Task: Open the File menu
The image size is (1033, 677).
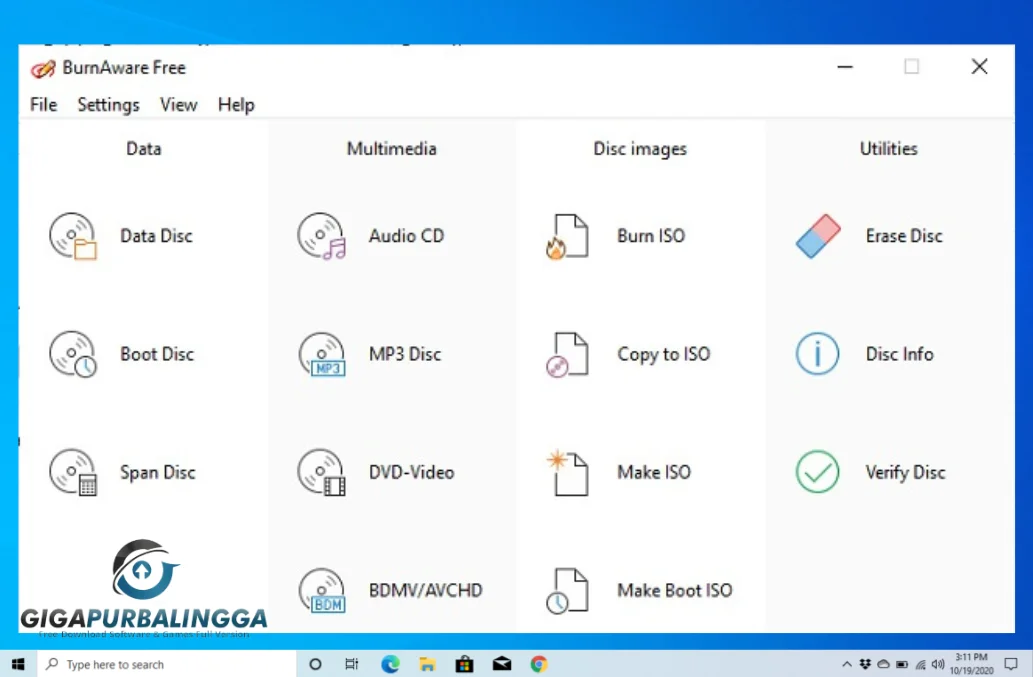Action: (x=43, y=104)
